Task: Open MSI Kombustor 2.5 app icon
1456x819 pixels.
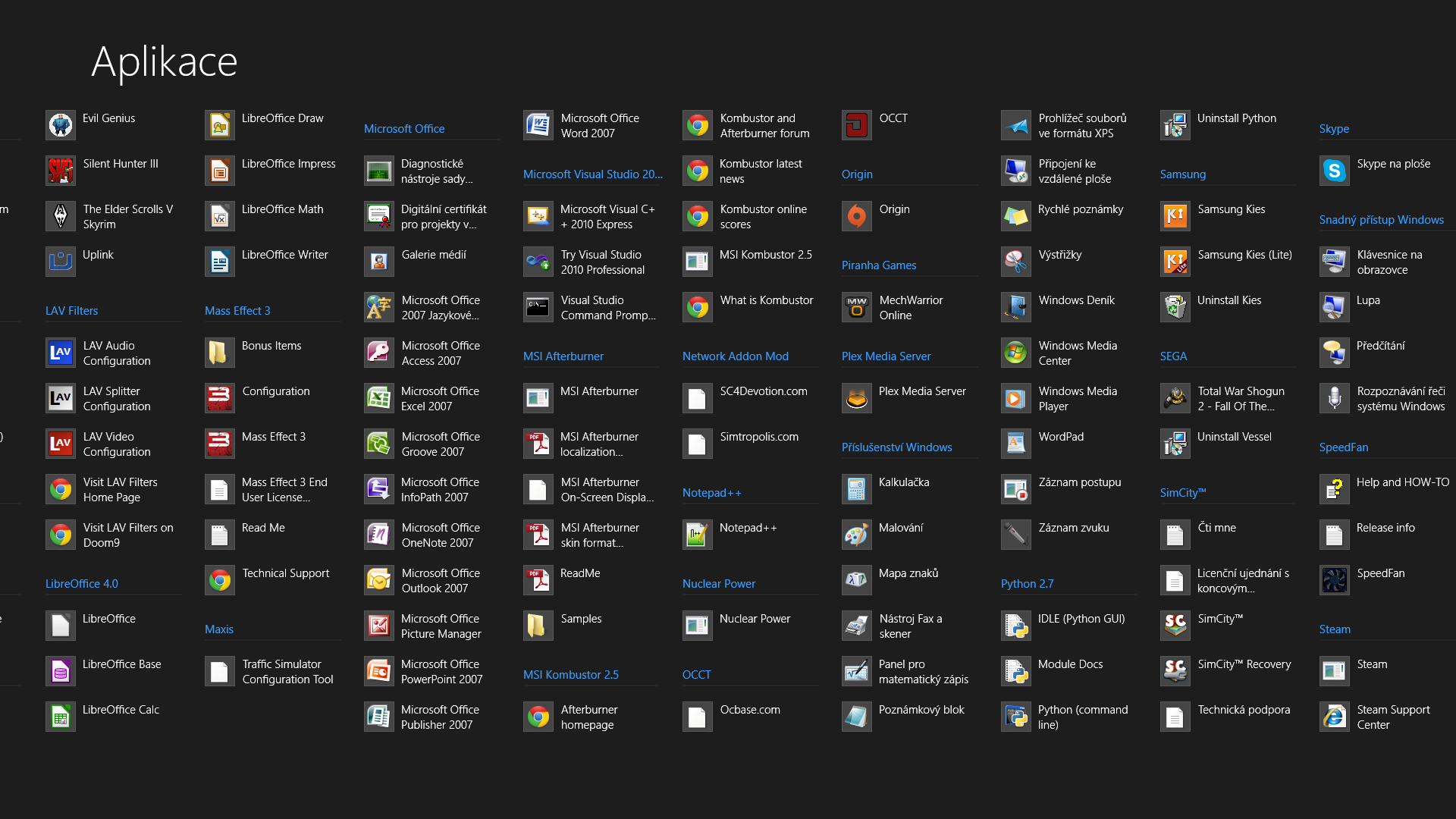Action: 698,262
